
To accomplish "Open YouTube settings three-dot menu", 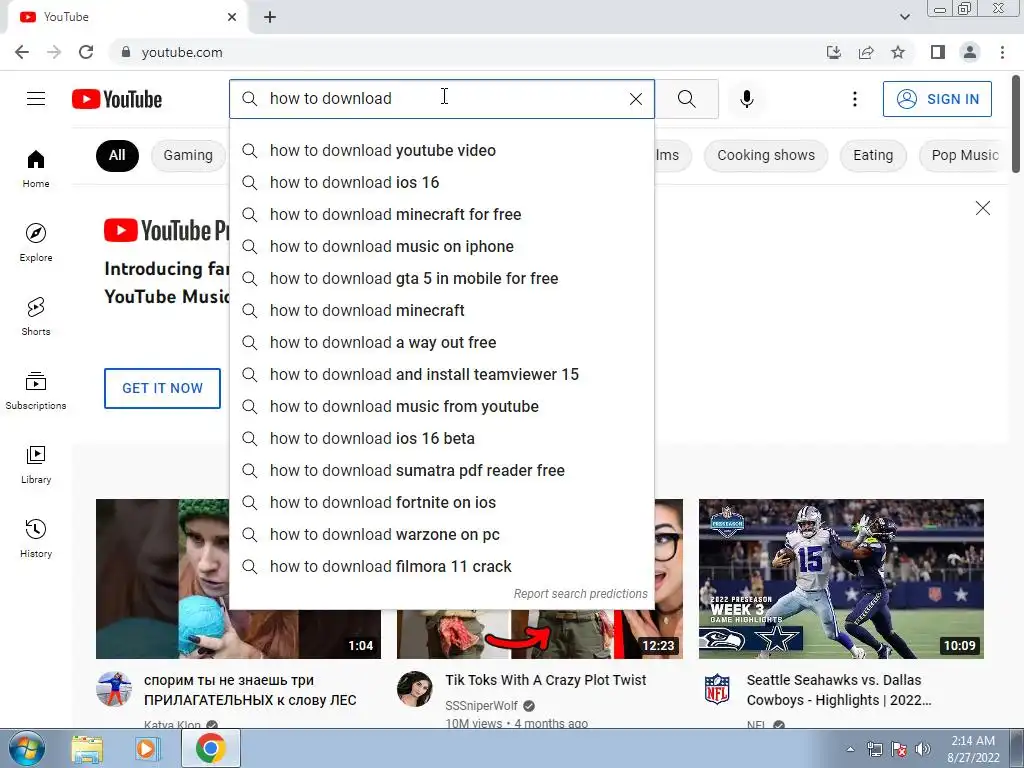I will click(x=854, y=99).
